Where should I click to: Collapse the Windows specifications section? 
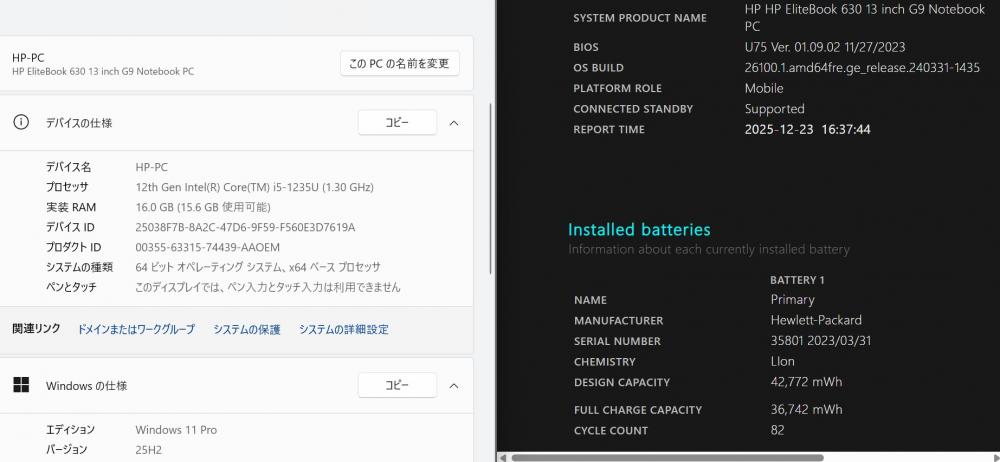[x=454, y=385]
